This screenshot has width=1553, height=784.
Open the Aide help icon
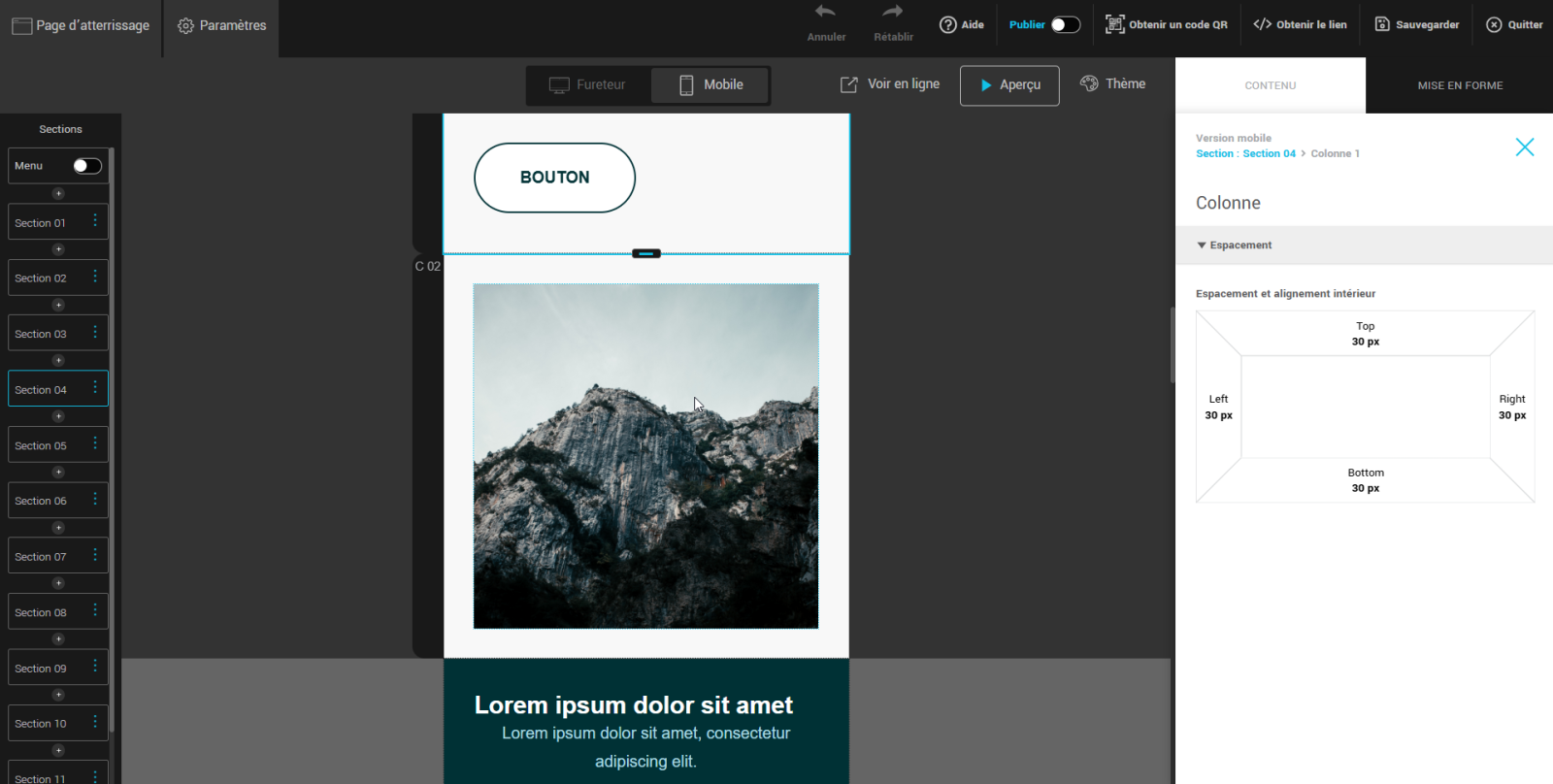pyautogui.click(x=948, y=25)
